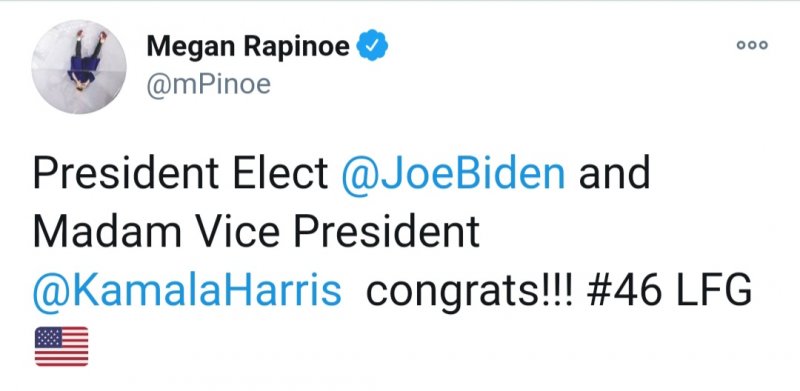Click the blue verified checkmark badge
This screenshot has width=800, height=391.
(372, 45)
